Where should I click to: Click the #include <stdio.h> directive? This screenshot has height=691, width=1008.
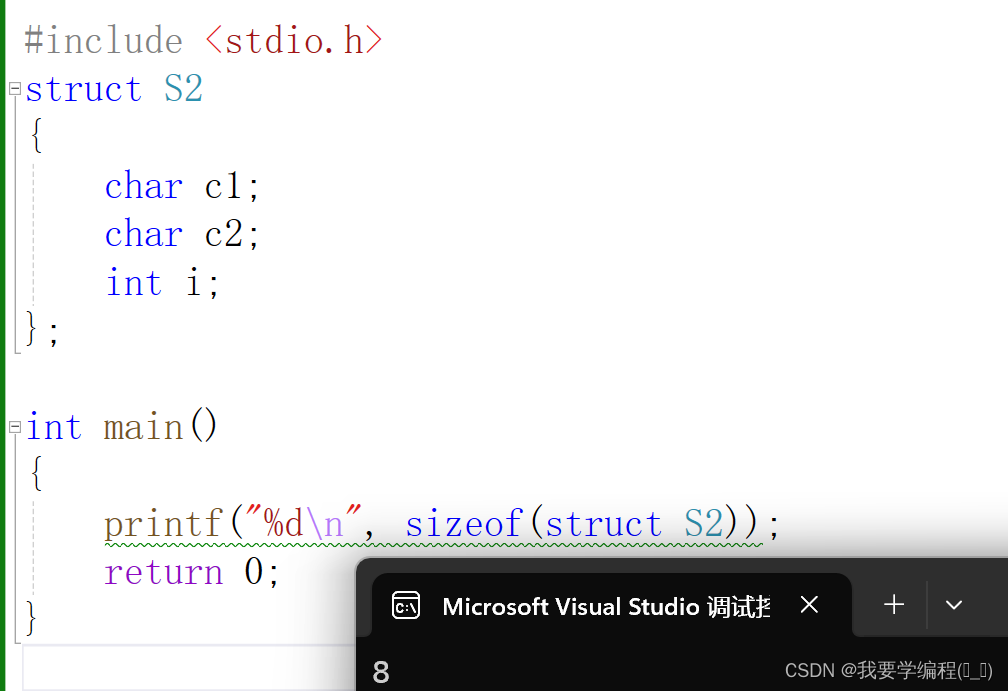[200, 40]
